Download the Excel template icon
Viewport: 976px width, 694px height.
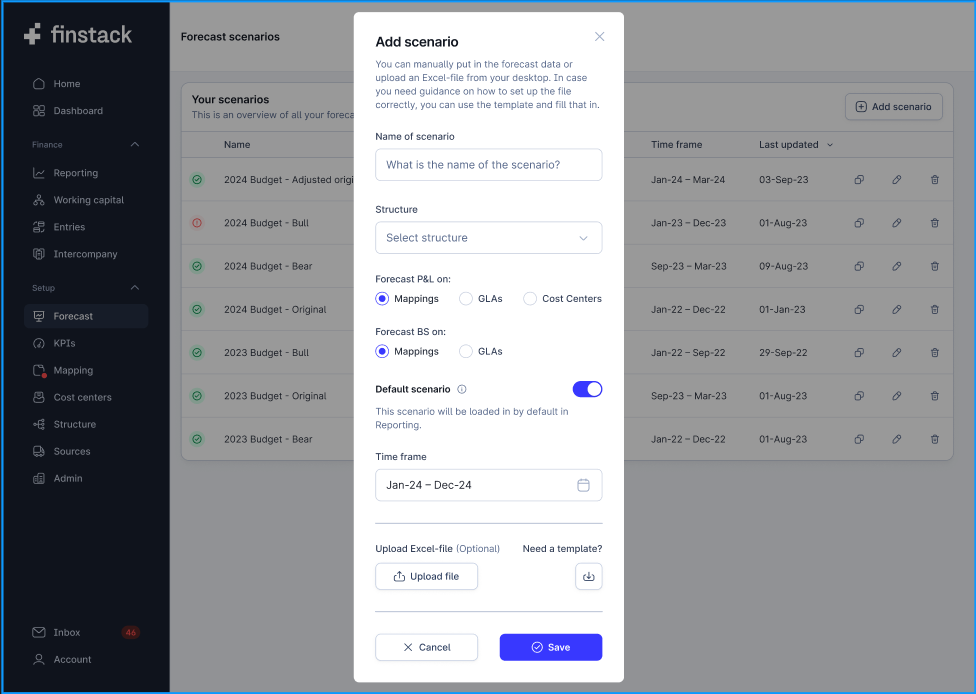[x=588, y=576]
